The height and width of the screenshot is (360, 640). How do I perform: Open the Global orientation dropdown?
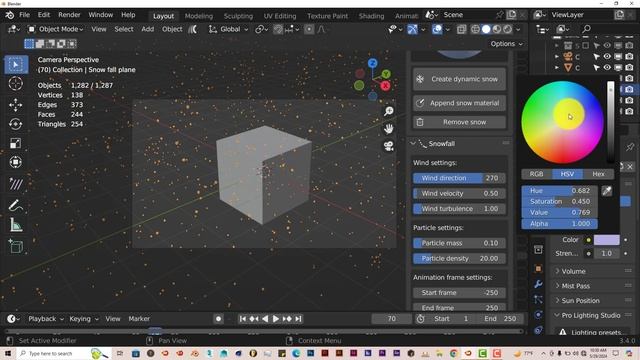[229, 29]
